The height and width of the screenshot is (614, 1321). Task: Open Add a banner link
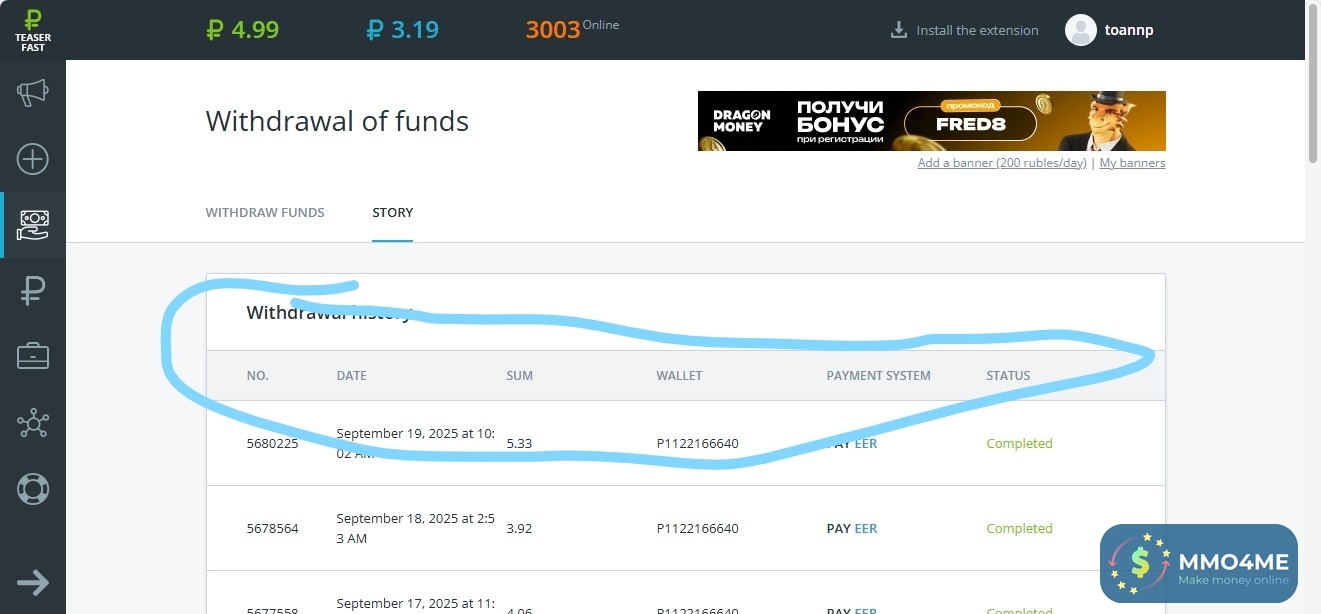[1001, 163]
